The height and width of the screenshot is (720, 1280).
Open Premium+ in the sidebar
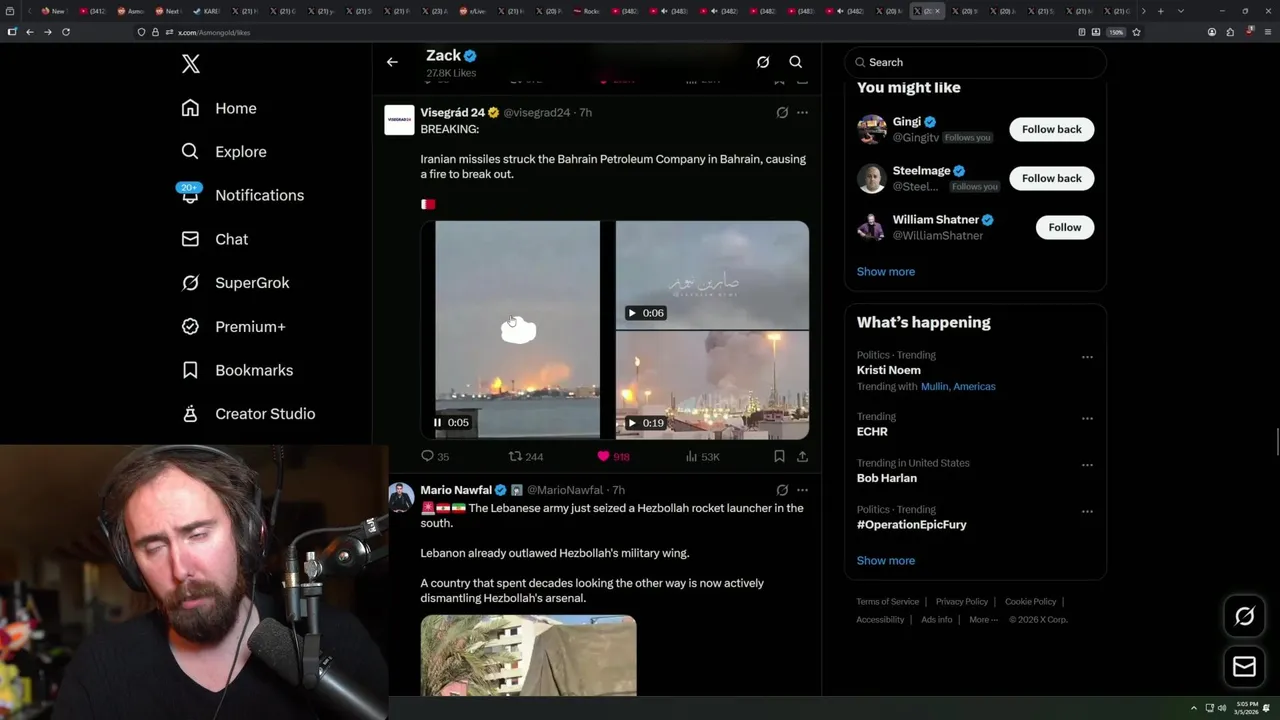coord(233,327)
